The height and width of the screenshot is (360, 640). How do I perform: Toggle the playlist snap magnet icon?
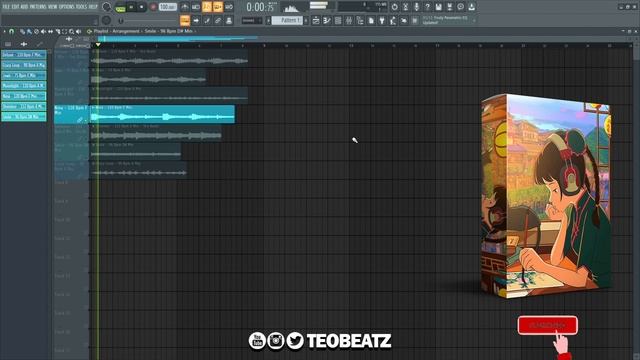(11, 31)
